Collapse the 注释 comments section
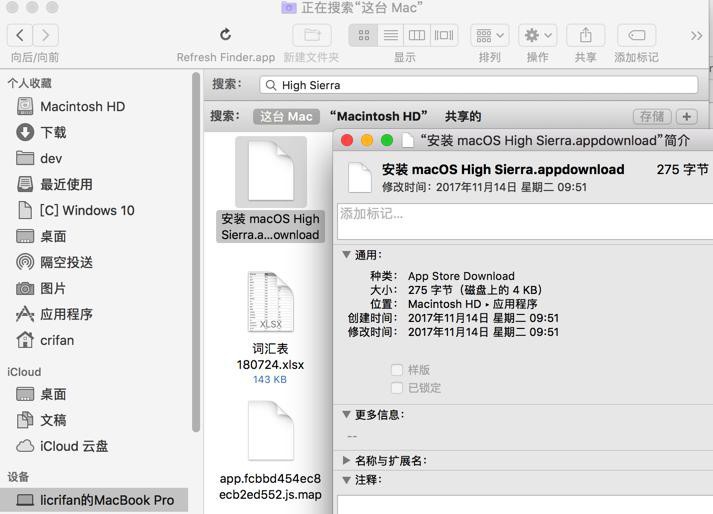The height and width of the screenshot is (514, 713). pos(346,480)
